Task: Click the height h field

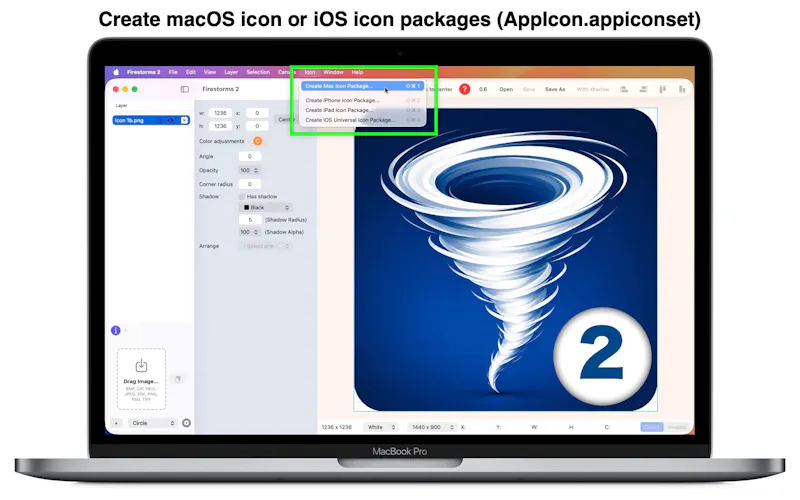Action: click(220, 126)
